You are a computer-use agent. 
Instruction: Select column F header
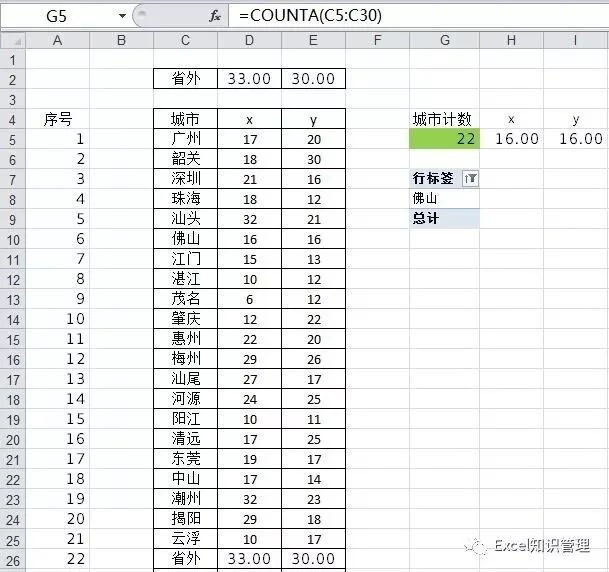(x=378, y=40)
